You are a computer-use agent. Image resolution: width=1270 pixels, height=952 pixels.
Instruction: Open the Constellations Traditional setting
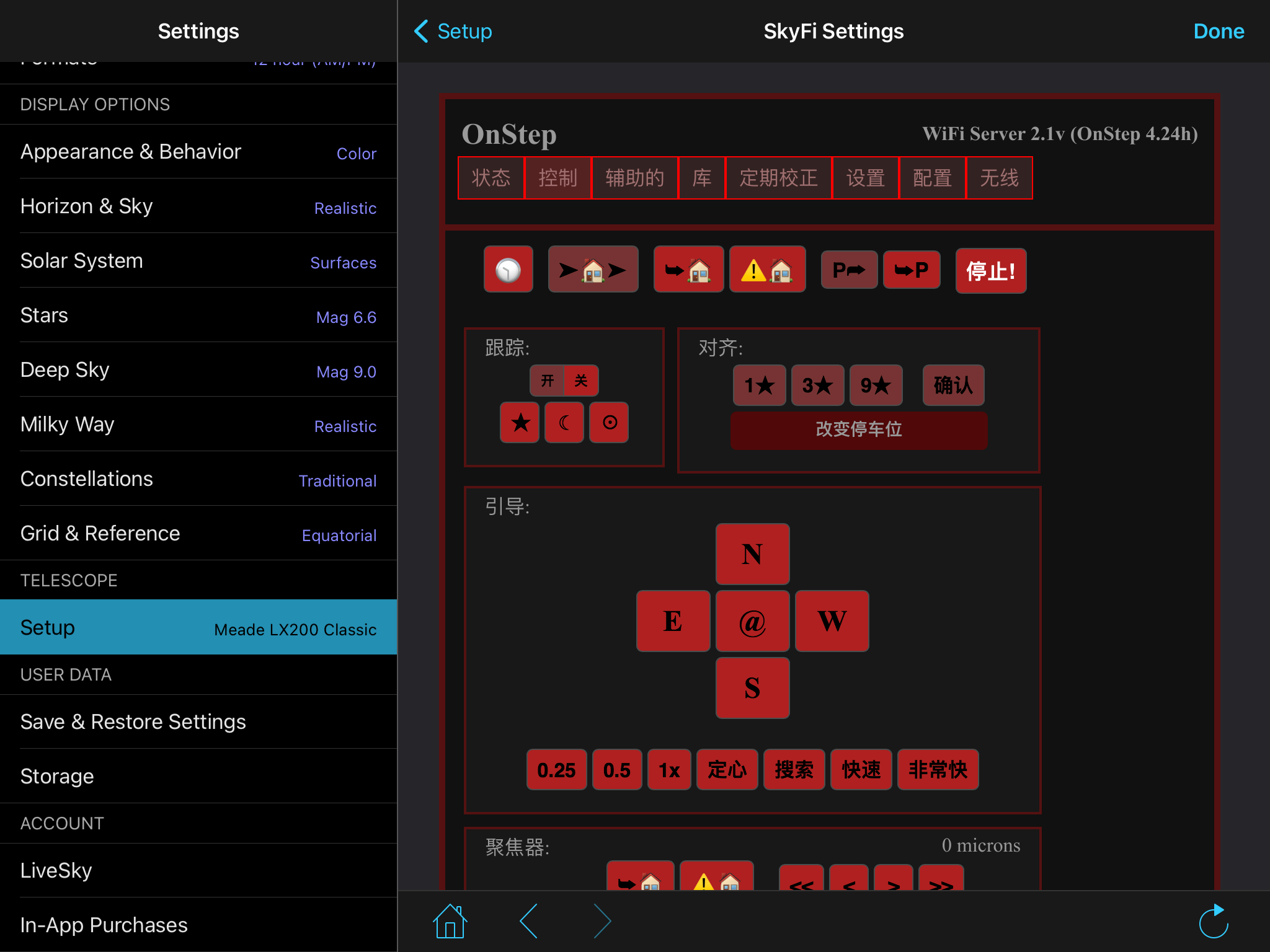[198, 479]
